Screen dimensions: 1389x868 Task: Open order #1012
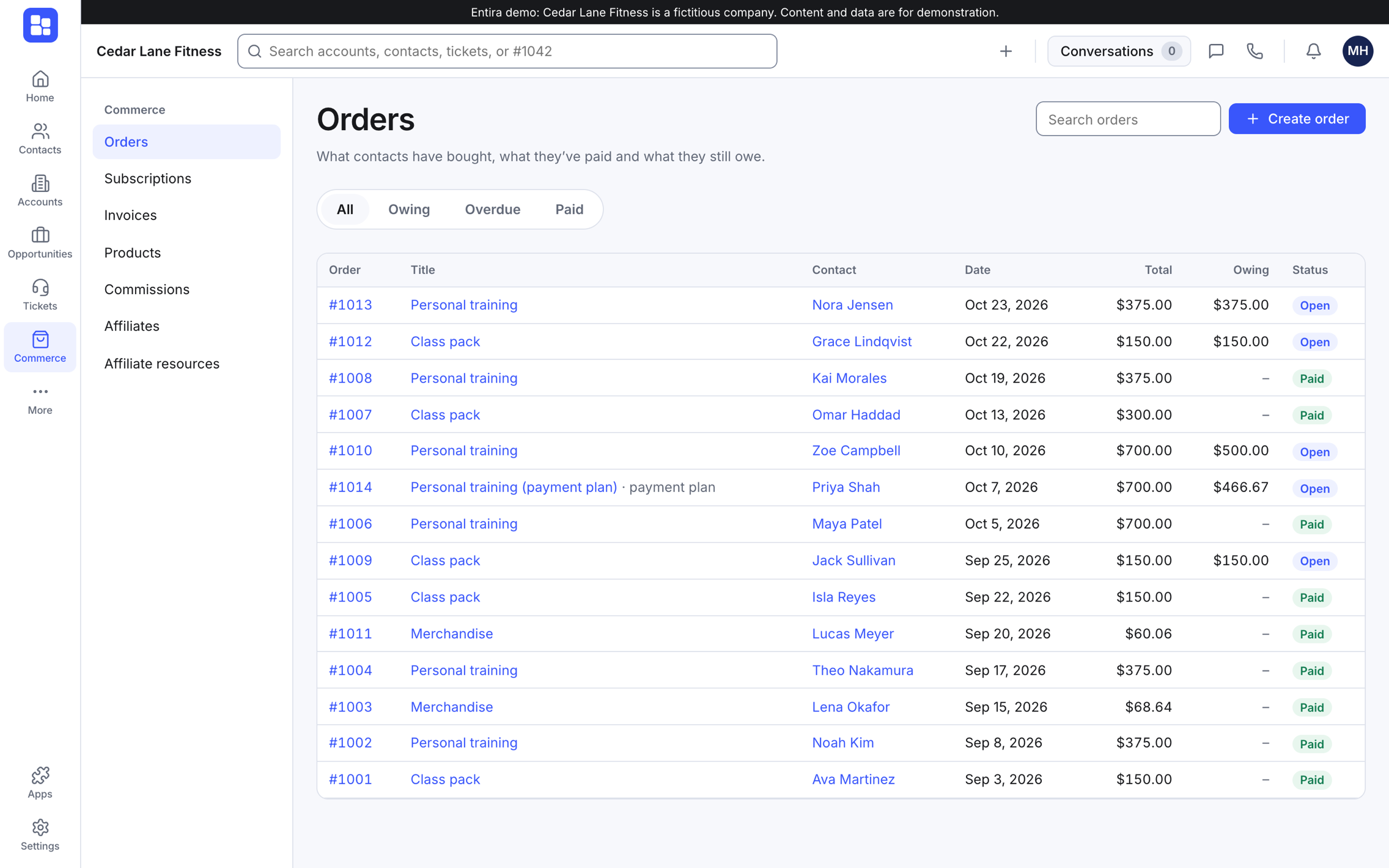350,341
